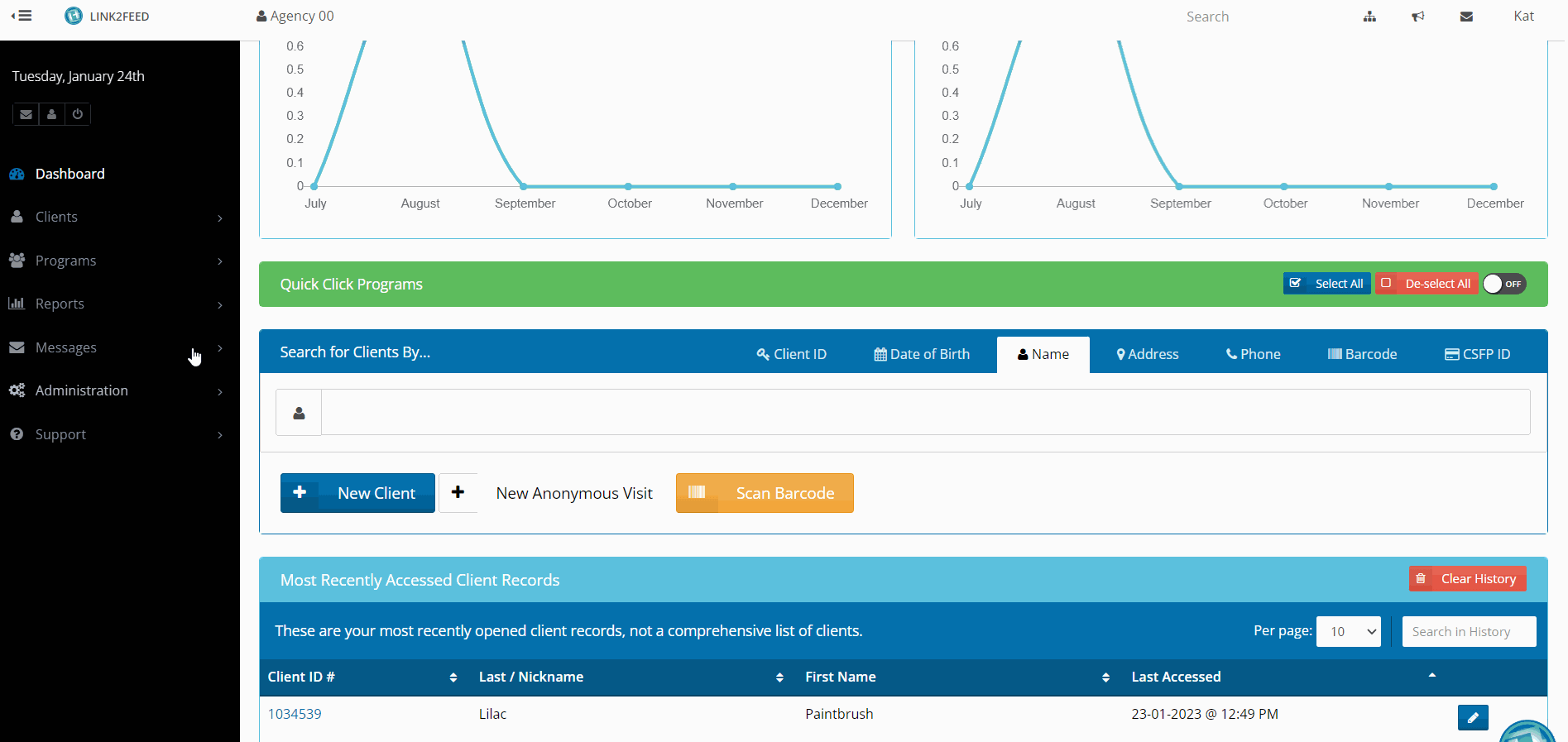Image resolution: width=1568 pixels, height=742 pixels.
Task: Click the sidebar envelope icon under date
Action: (x=26, y=114)
